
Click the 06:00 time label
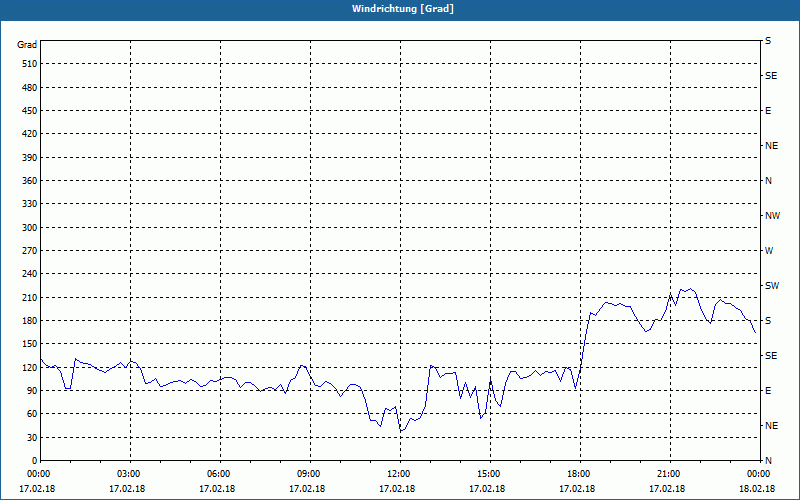coord(220,474)
